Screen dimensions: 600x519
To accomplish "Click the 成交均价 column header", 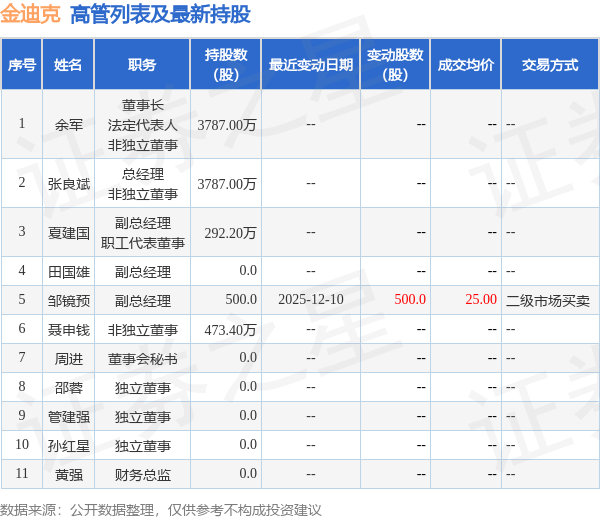I will [x=466, y=65].
